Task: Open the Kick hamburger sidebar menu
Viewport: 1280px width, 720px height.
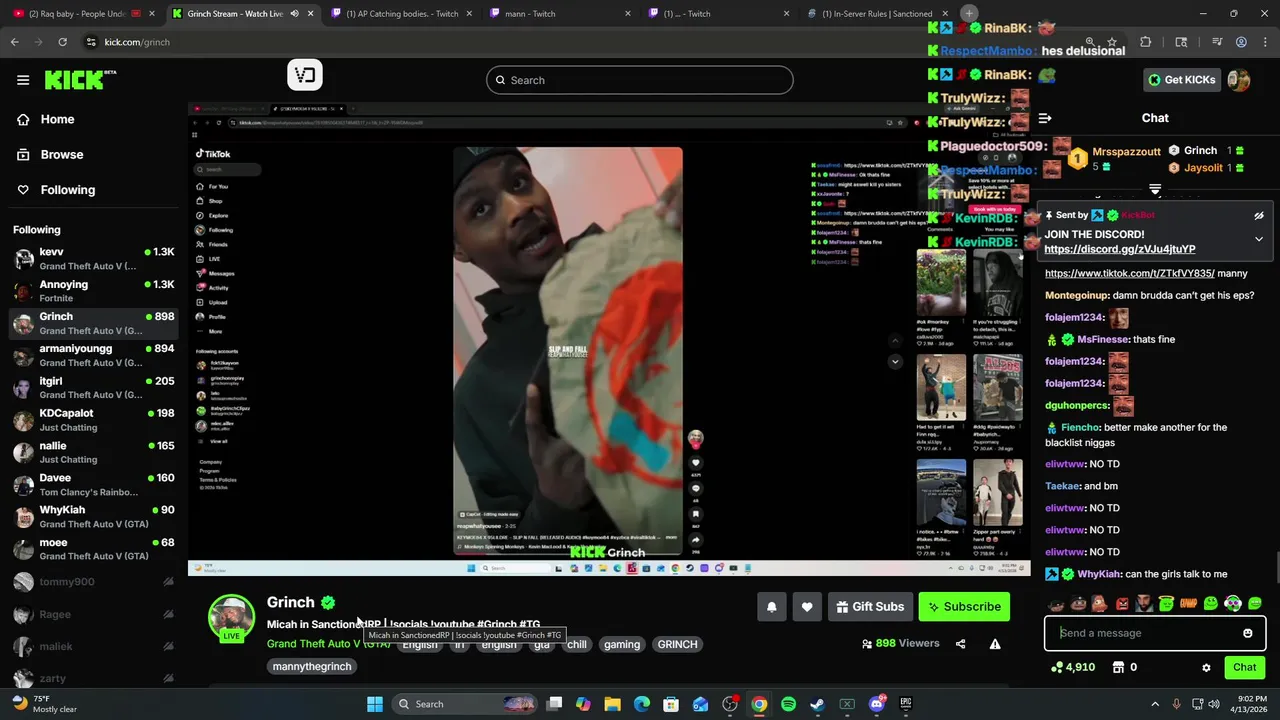Action: click(x=23, y=80)
